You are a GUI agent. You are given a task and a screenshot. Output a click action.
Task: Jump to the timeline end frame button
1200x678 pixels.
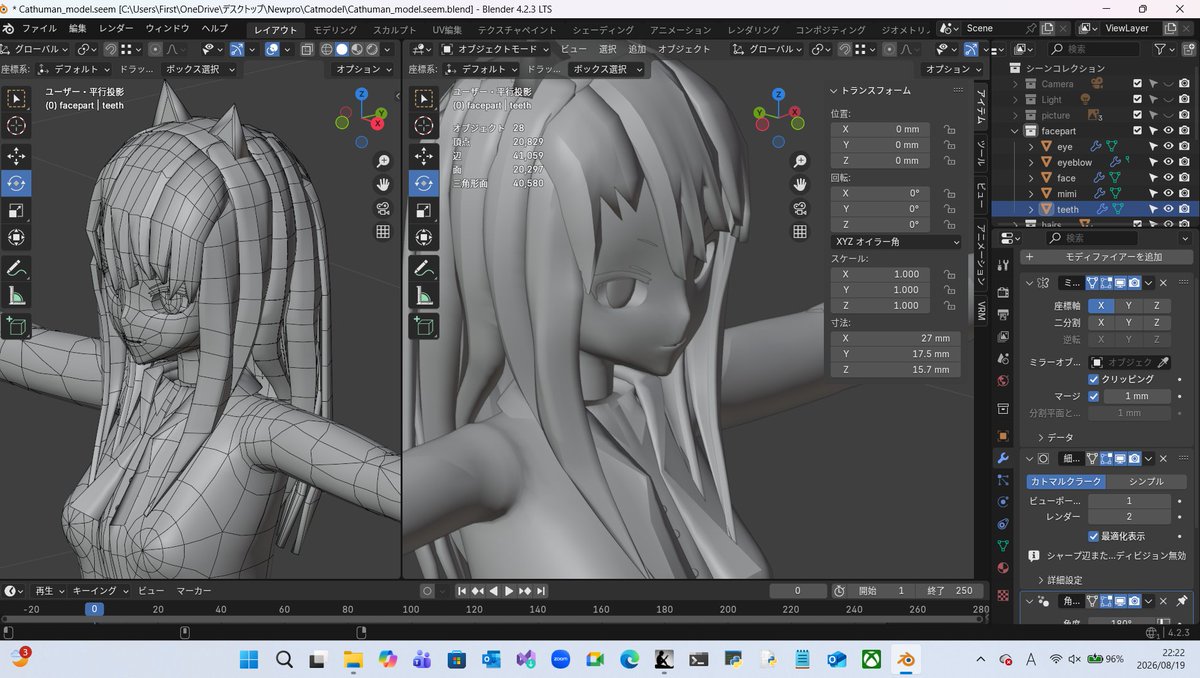pyautogui.click(x=542, y=591)
